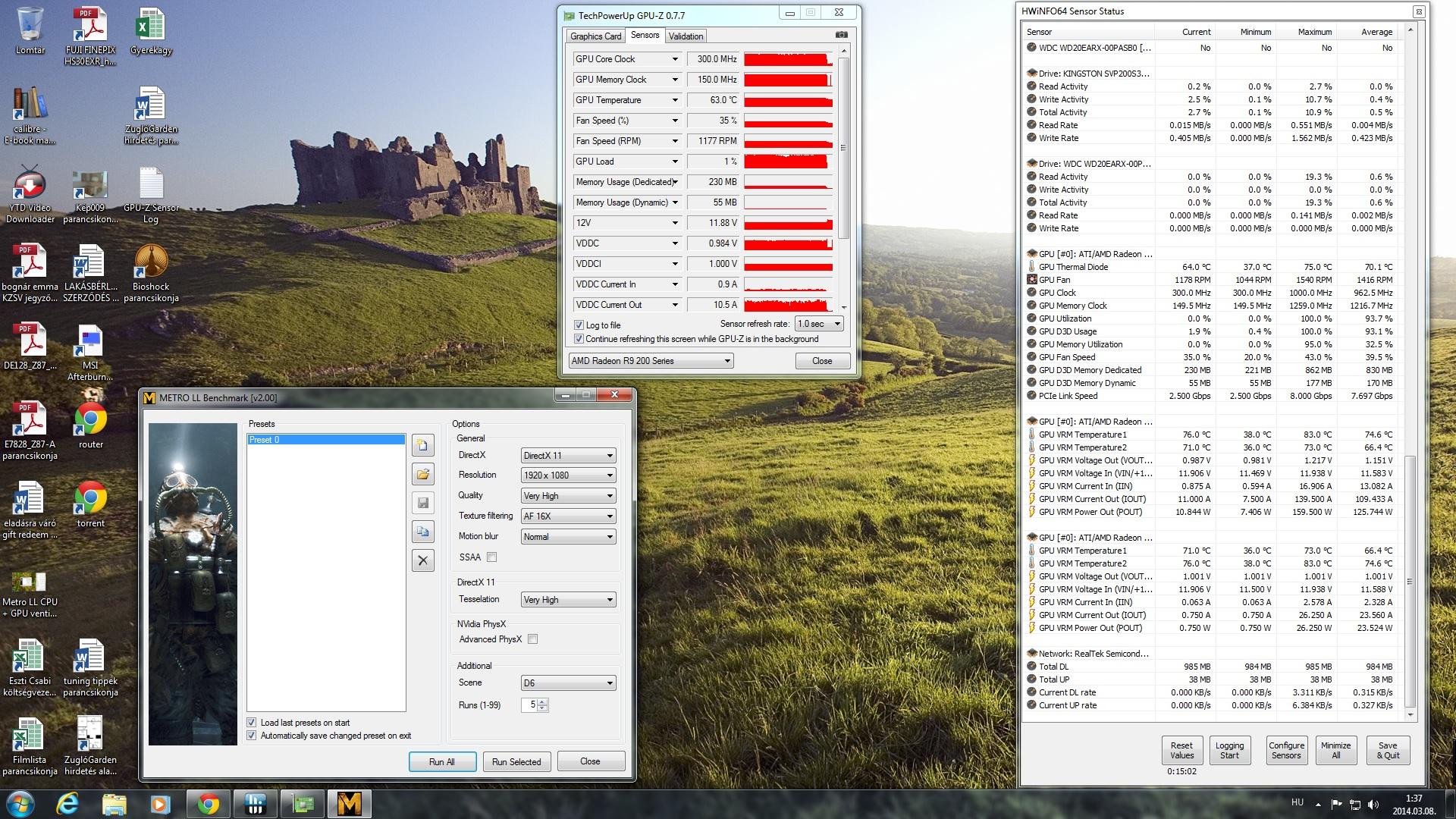This screenshot has height=819, width=1456.
Task: Select the Metro LL CPU + GPU desktop icon
Action: pos(30,594)
